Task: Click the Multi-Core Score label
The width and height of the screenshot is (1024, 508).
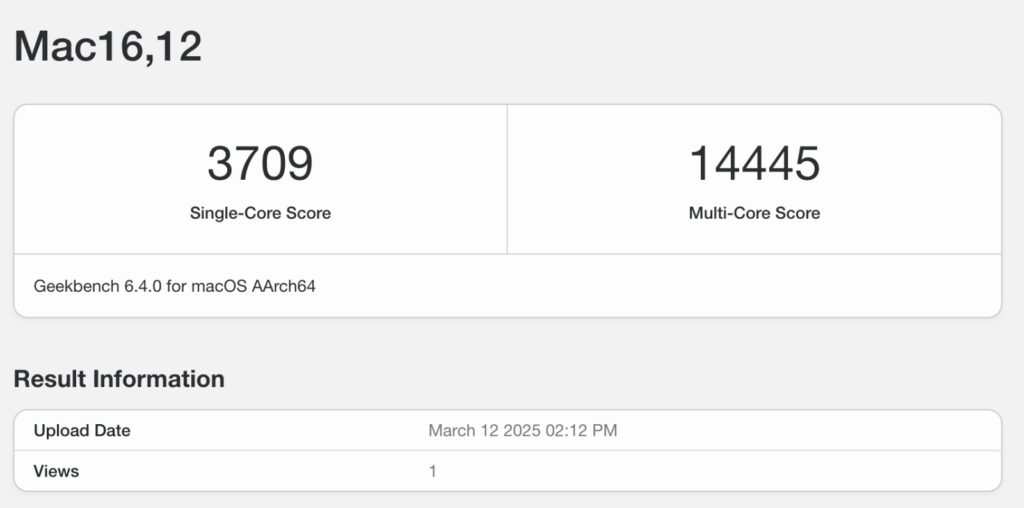Action: [x=754, y=213]
